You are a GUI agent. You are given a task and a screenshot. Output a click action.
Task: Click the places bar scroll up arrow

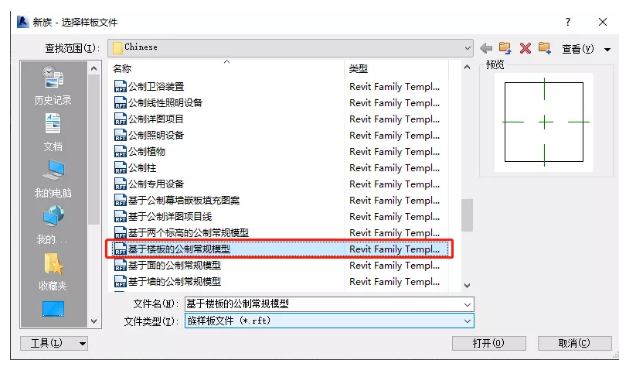pyautogui.click(x=94, y=69)
